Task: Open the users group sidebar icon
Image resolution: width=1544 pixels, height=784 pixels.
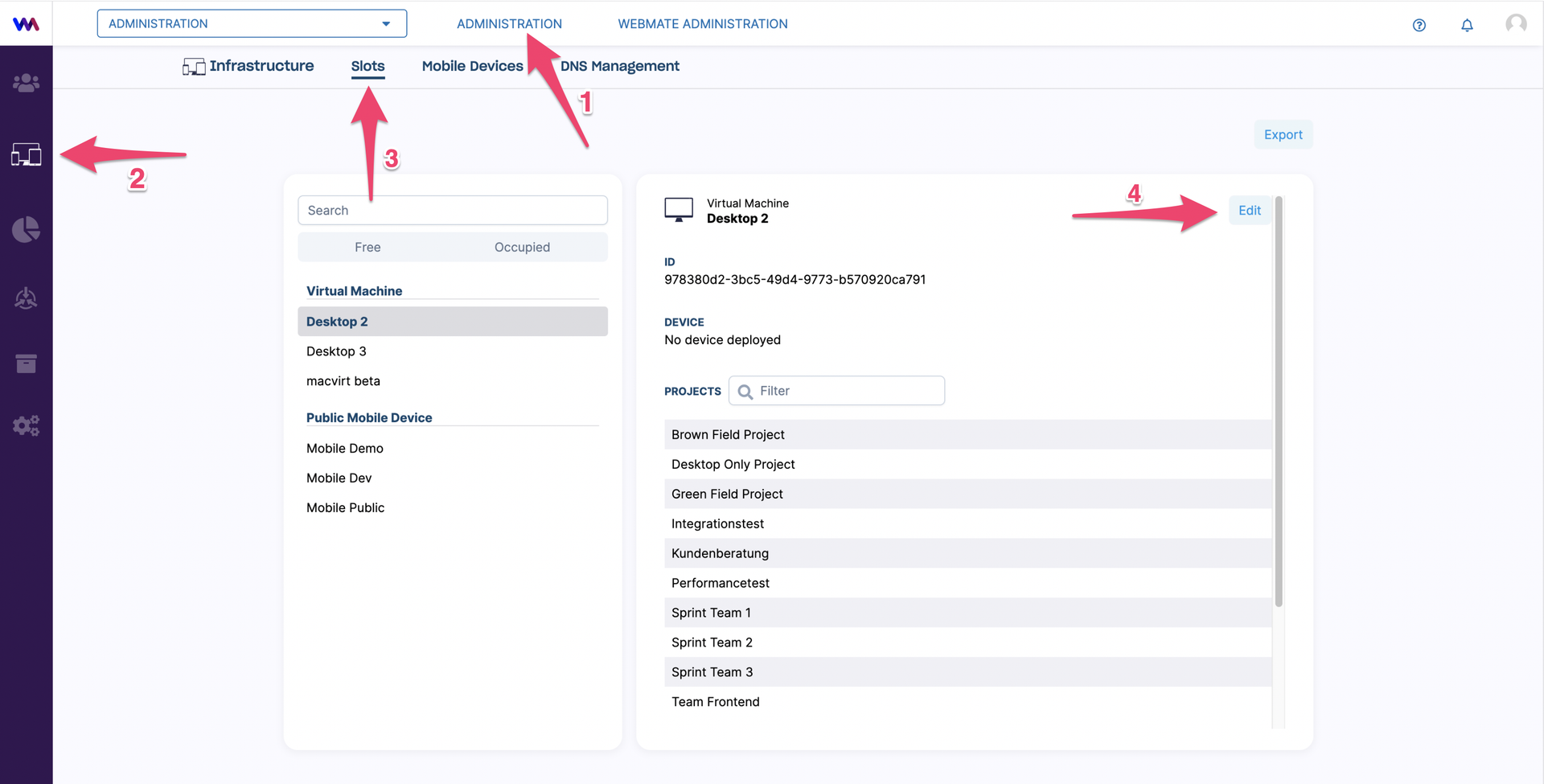Action: coord(26,82)
